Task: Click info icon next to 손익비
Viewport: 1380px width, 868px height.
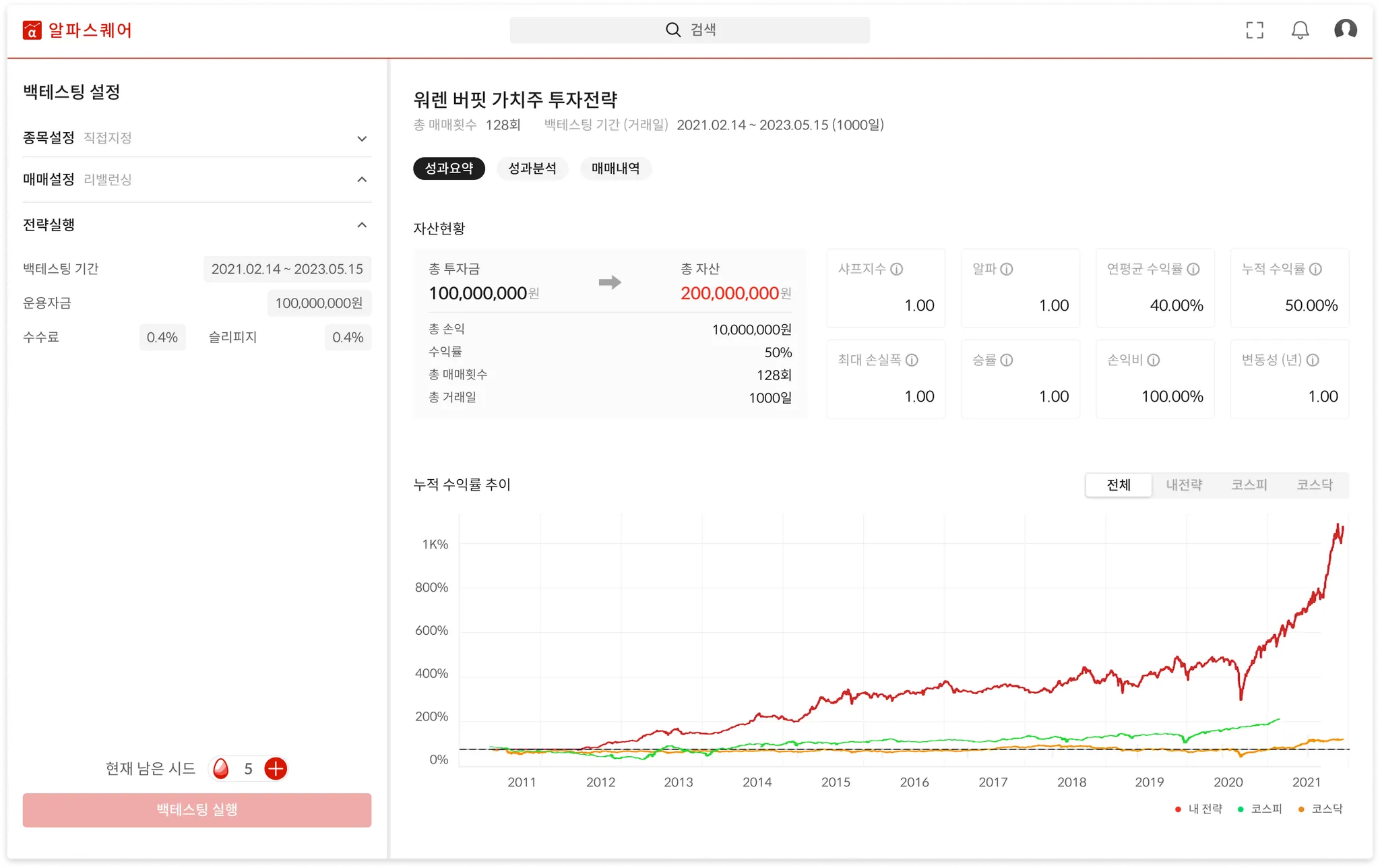Action: coord(1154,360)
